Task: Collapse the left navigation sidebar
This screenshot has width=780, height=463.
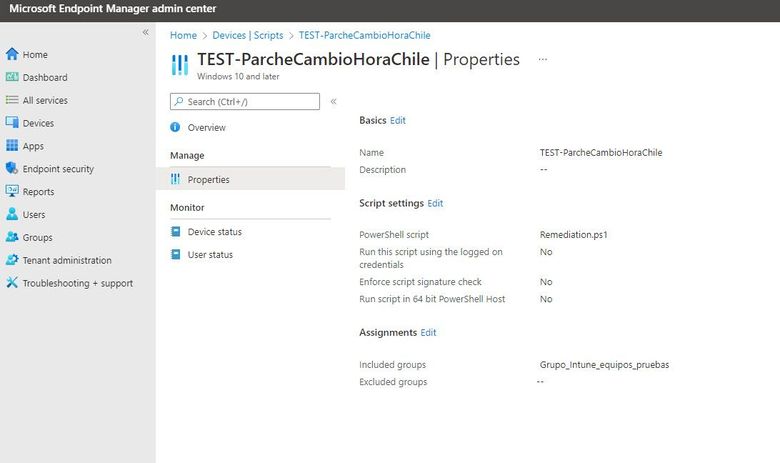Action: click(145, 33)
